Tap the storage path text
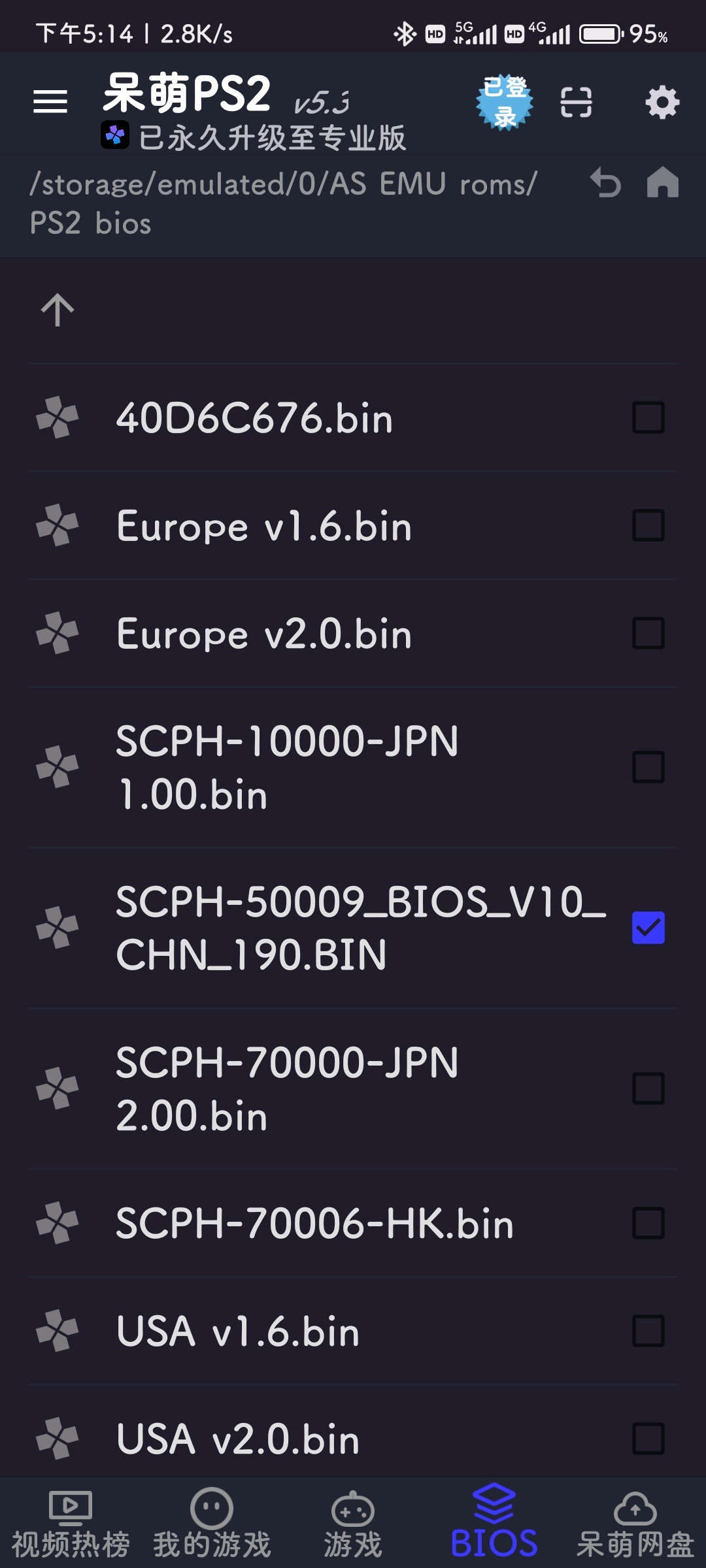Image resolution: width=706 pixels, height=1568 pixels. (x=283, y=203)
